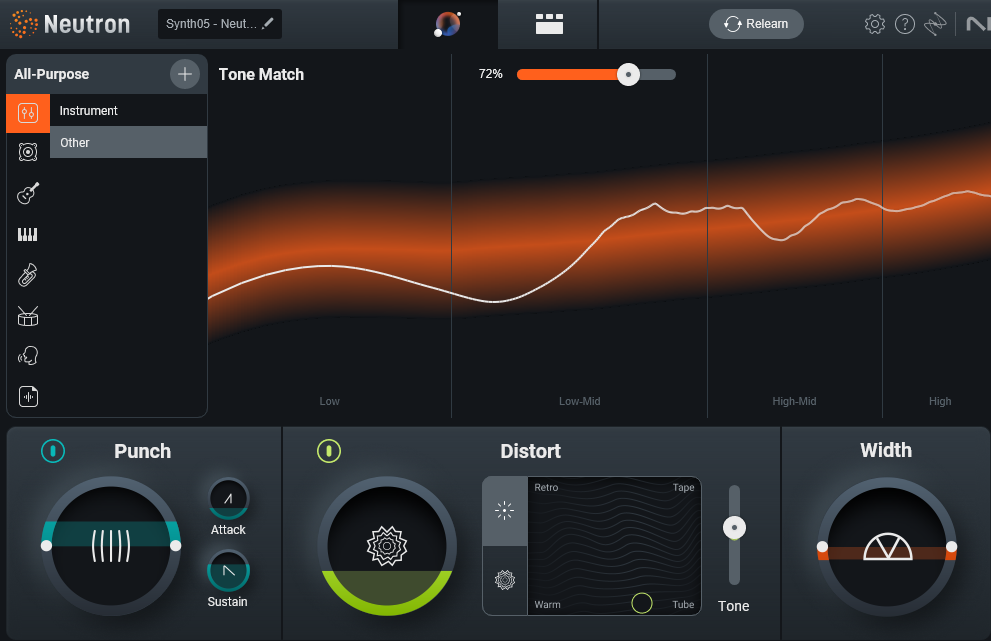
Task: Select the Vocals head category icon
Action: (28, 356)
